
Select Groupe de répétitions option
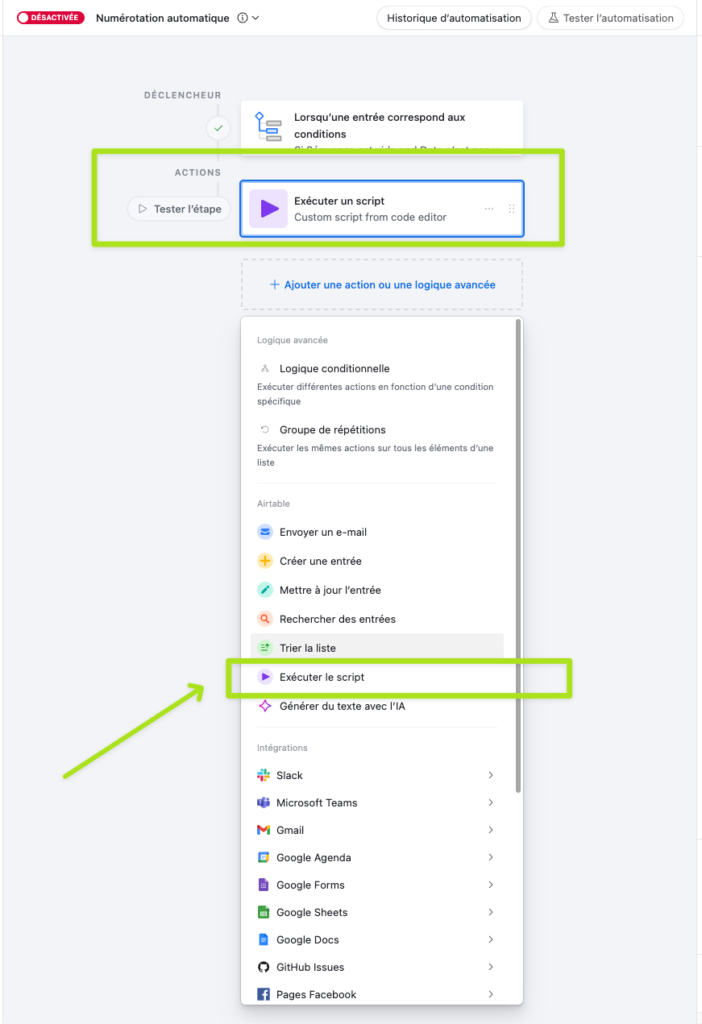(x=332, y=430)
